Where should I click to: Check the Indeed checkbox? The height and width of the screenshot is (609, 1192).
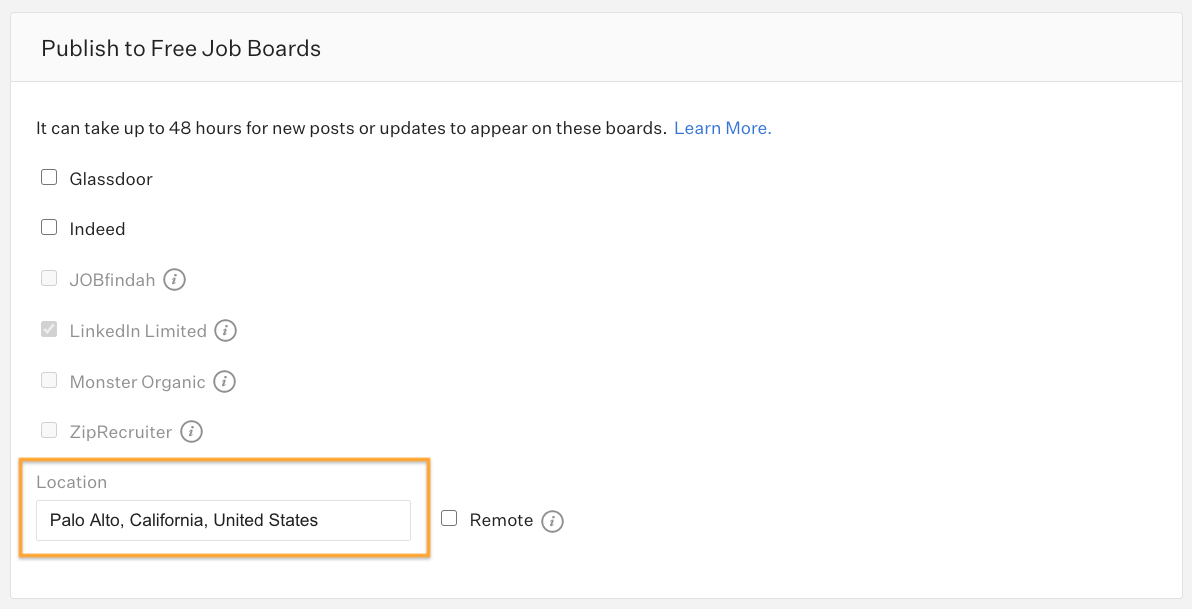(49, 227)
